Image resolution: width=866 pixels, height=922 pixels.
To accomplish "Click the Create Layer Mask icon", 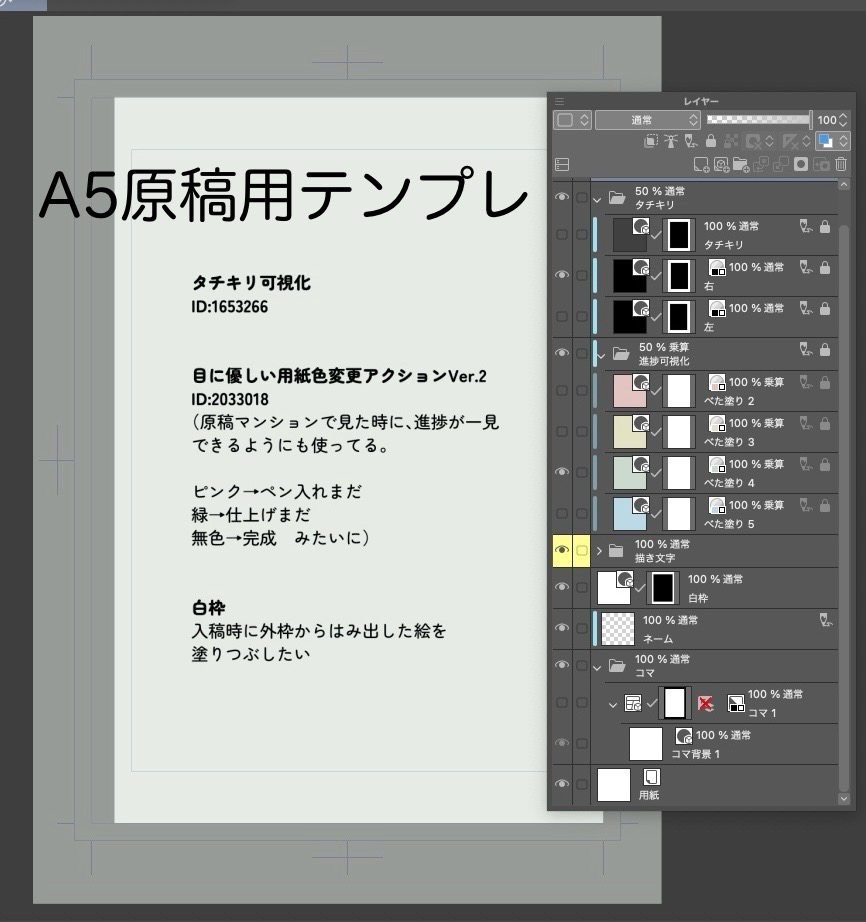I will [x=801, y=165].
